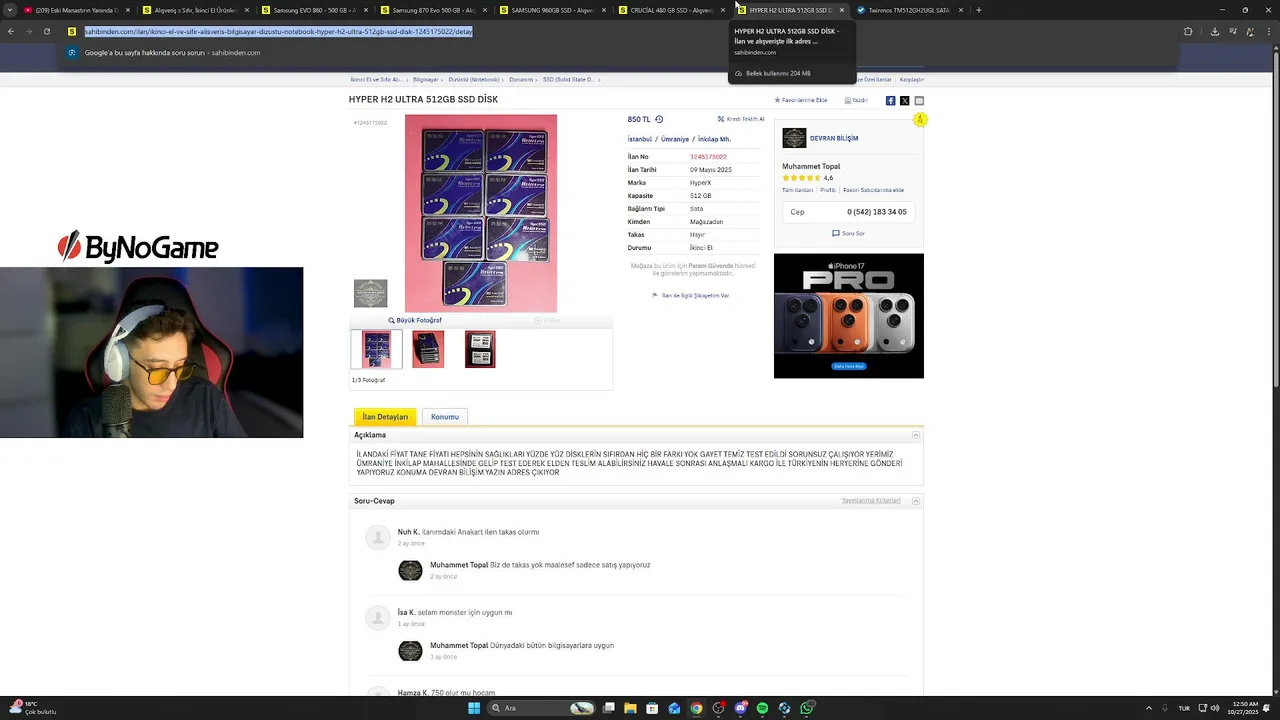Click Donanım breadcrumb link

[521, 79]
